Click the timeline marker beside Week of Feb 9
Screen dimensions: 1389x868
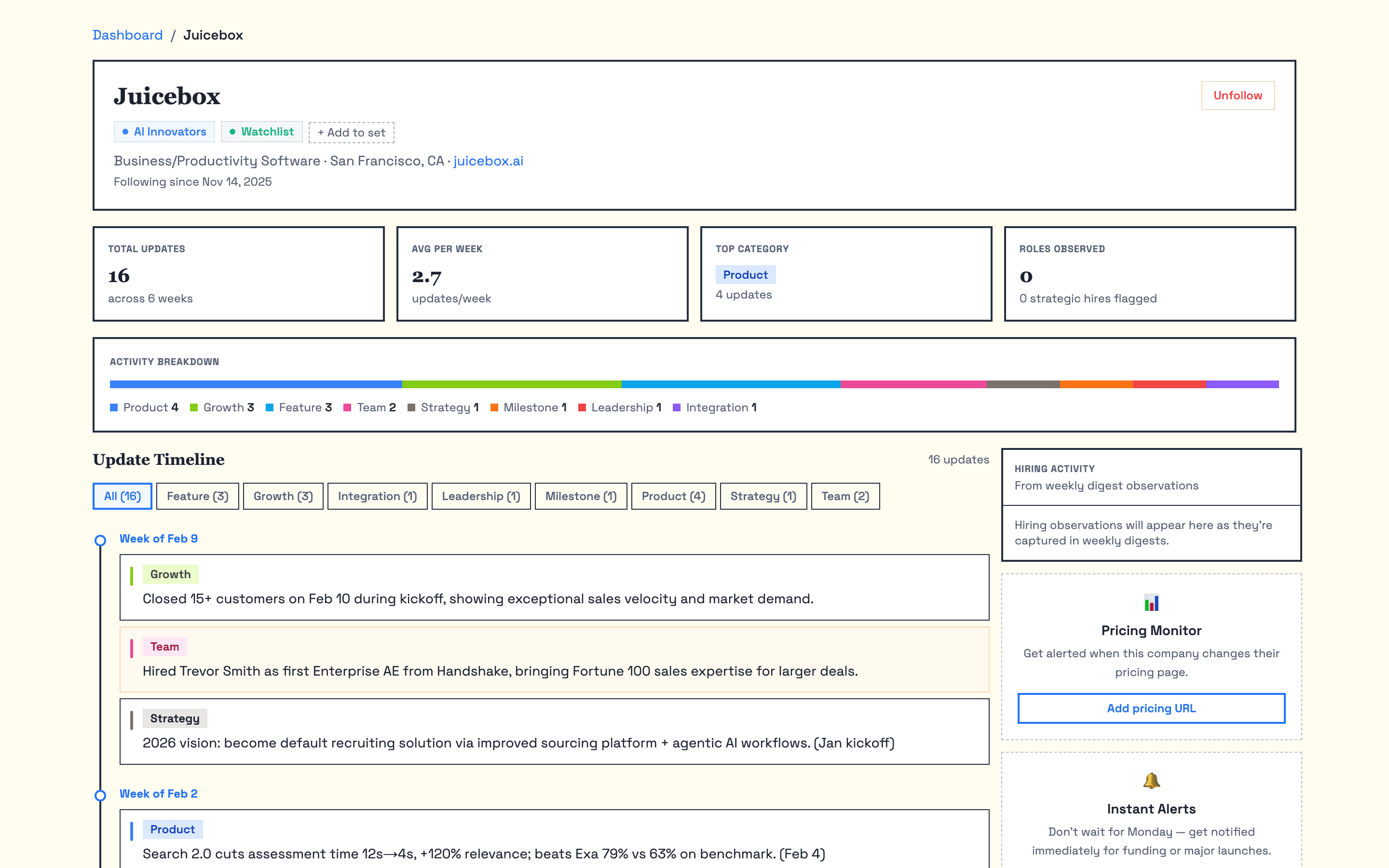click(x=100, y=540)
